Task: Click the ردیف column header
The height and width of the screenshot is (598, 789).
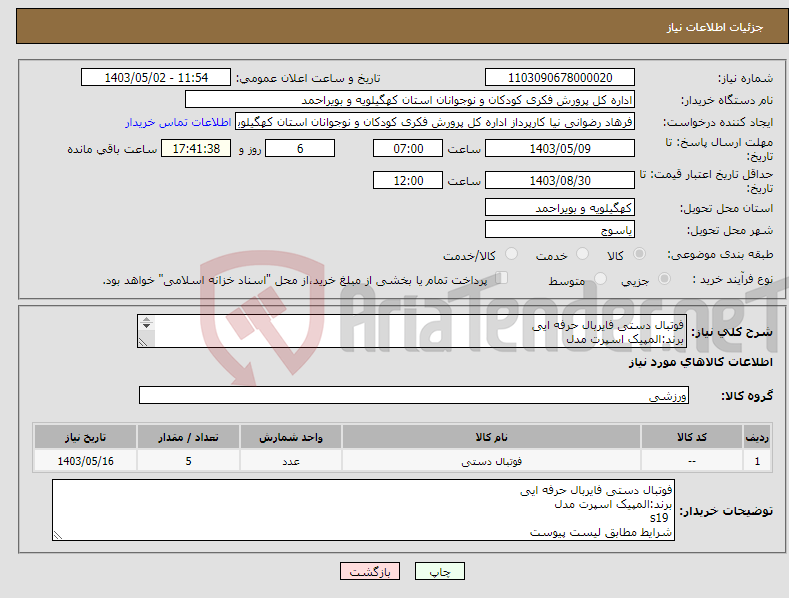Action: pos(757,437)
